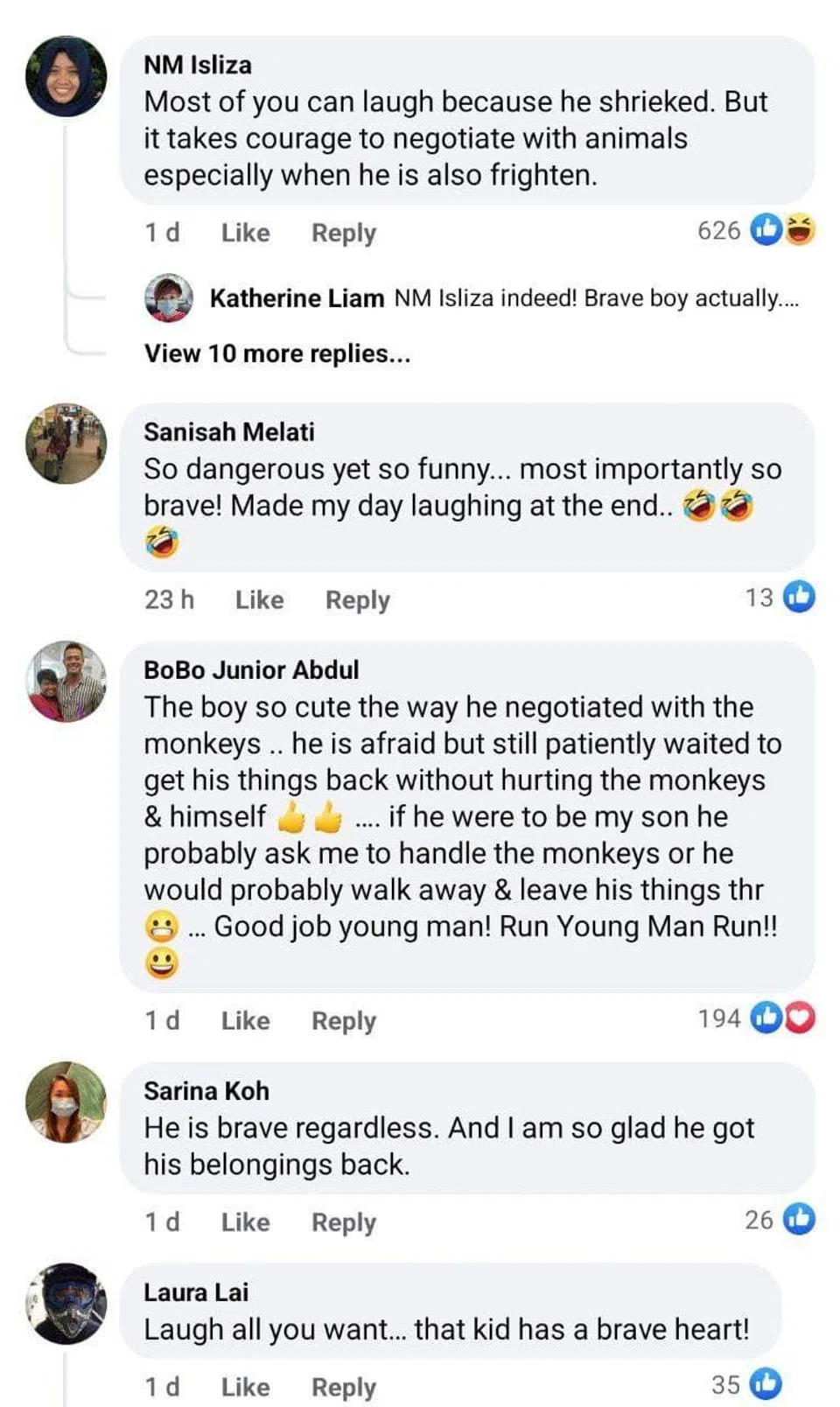Like NM Isliza's comment
The image size is (840, 1407).
tap(245, 233)
